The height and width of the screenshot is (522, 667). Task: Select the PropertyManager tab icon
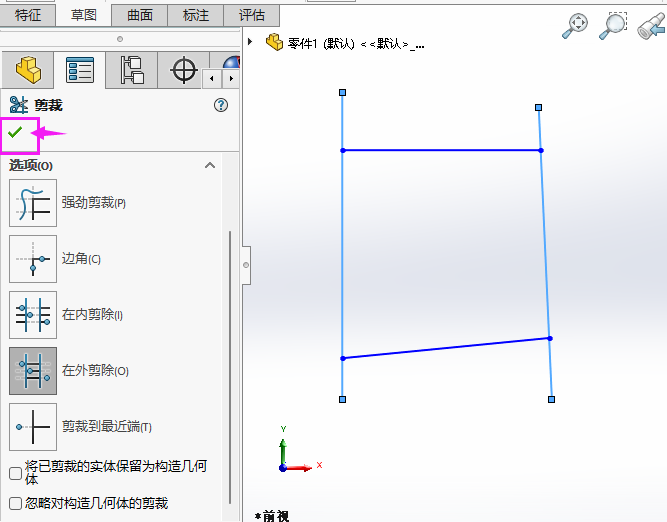click(80, 70)
